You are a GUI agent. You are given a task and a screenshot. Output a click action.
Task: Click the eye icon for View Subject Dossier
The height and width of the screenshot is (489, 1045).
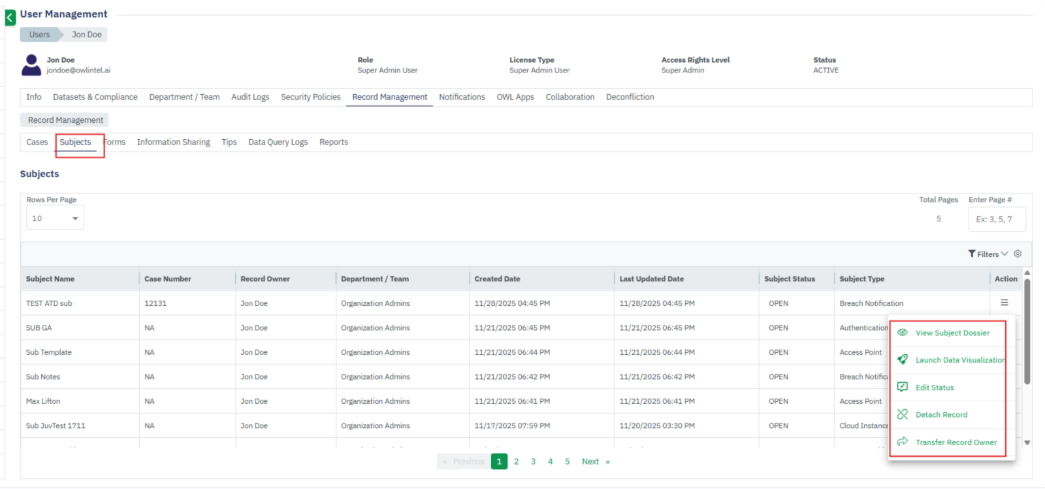point(902,333)
